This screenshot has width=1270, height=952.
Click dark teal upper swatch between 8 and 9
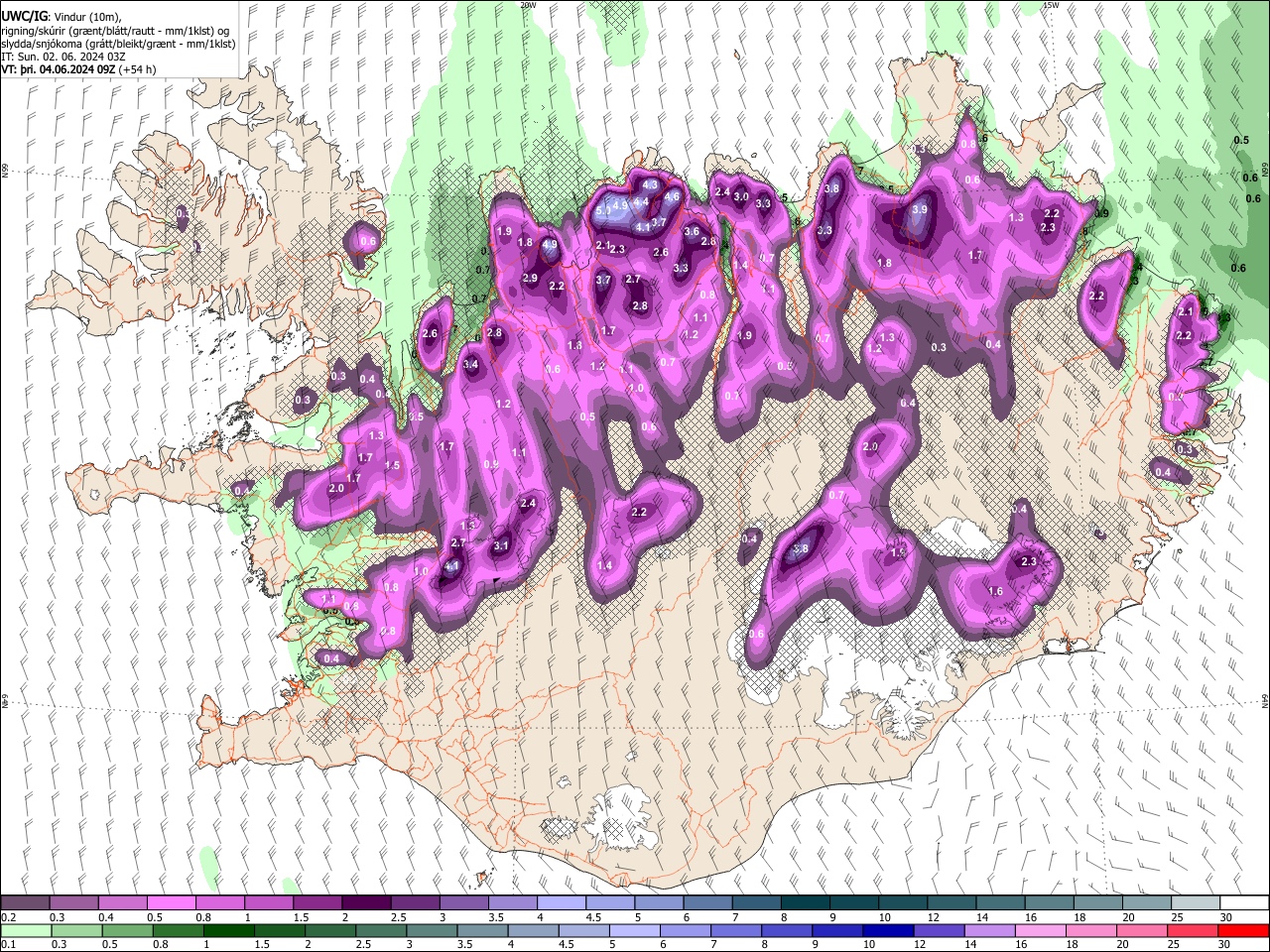click(806, 903)
